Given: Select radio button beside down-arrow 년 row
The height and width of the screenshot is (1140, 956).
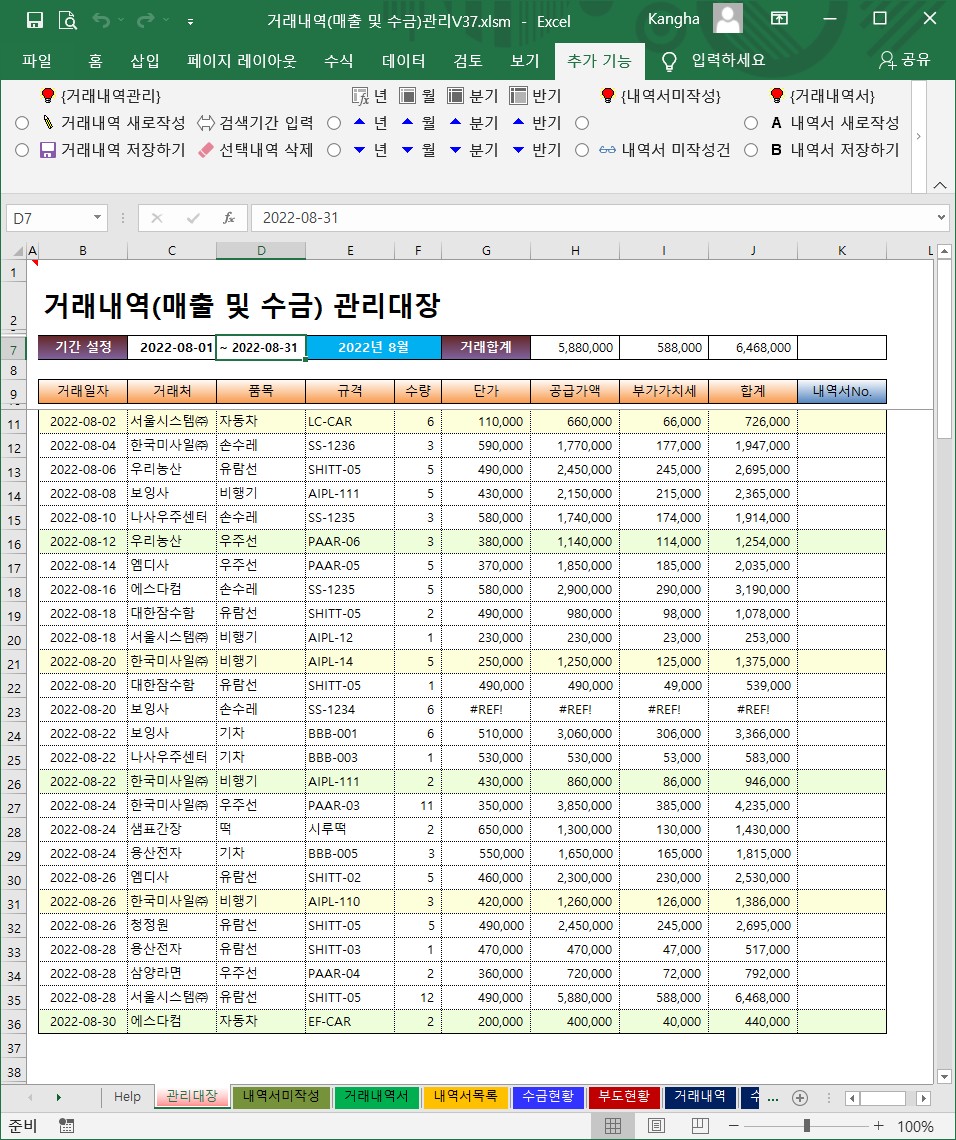Looking at the screenshot, I should pyautogui.click(x=334, y=150).
